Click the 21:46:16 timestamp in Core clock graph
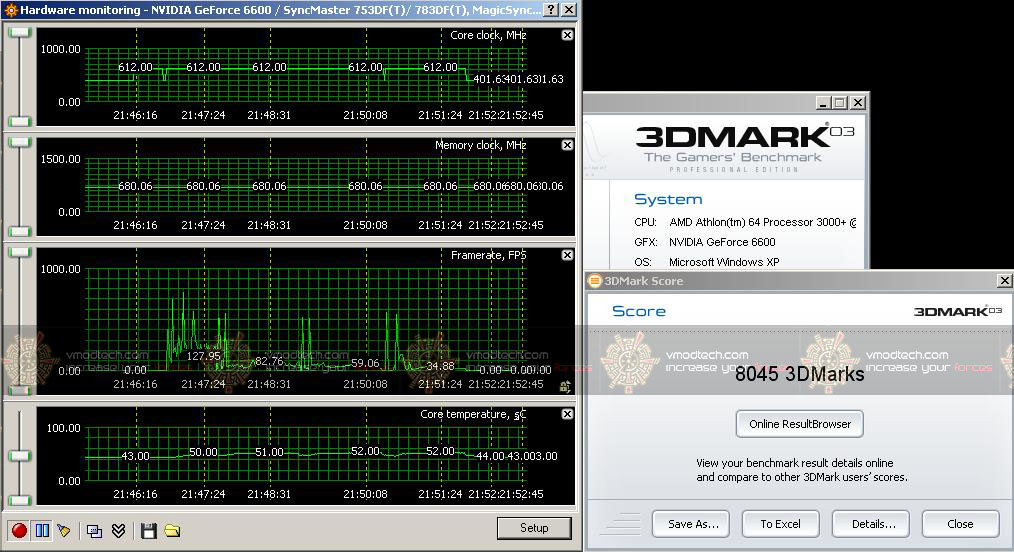 point(135,115)
